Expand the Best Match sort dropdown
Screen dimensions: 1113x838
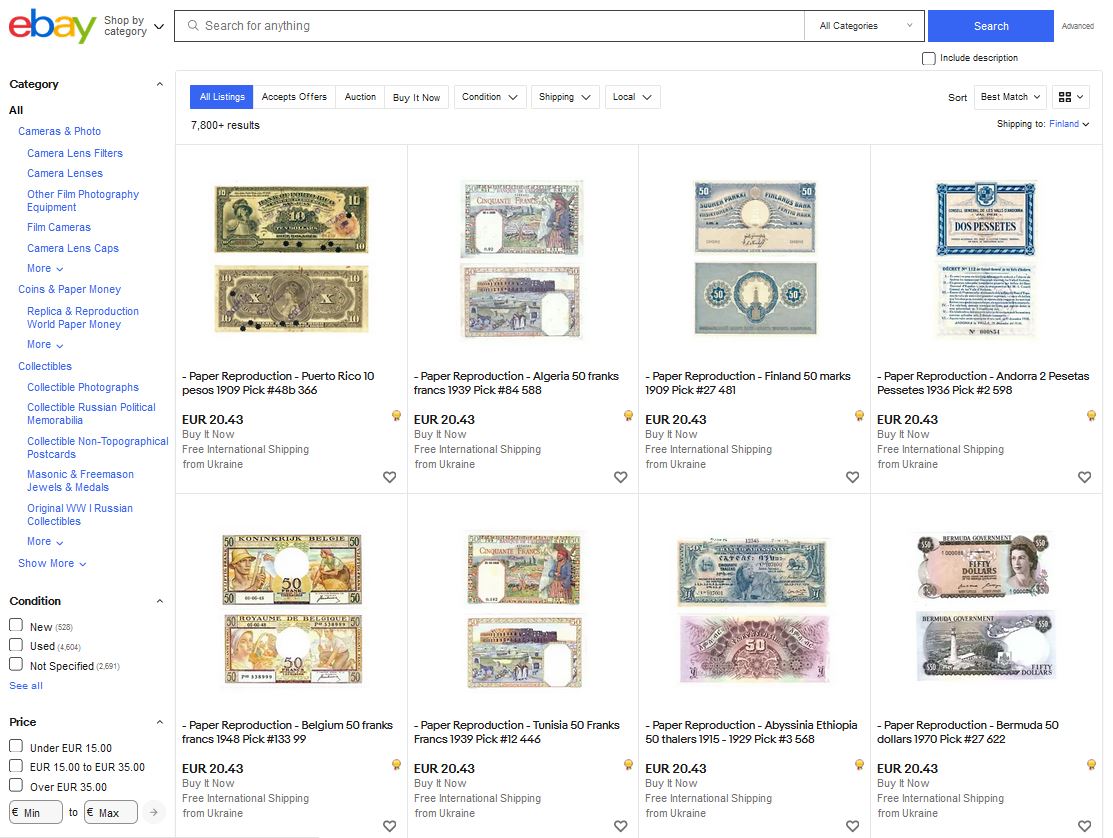1010,97
